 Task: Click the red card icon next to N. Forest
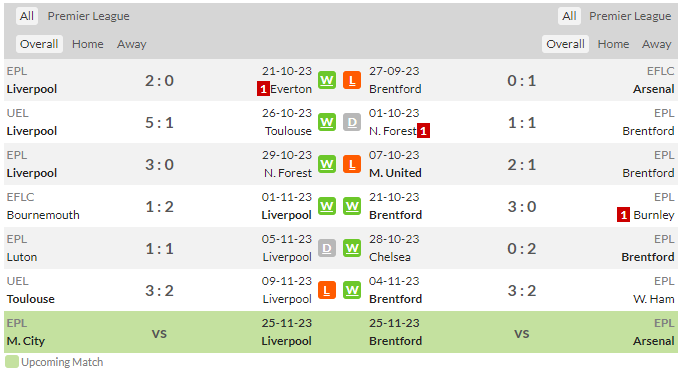click(x=423, y=131)
